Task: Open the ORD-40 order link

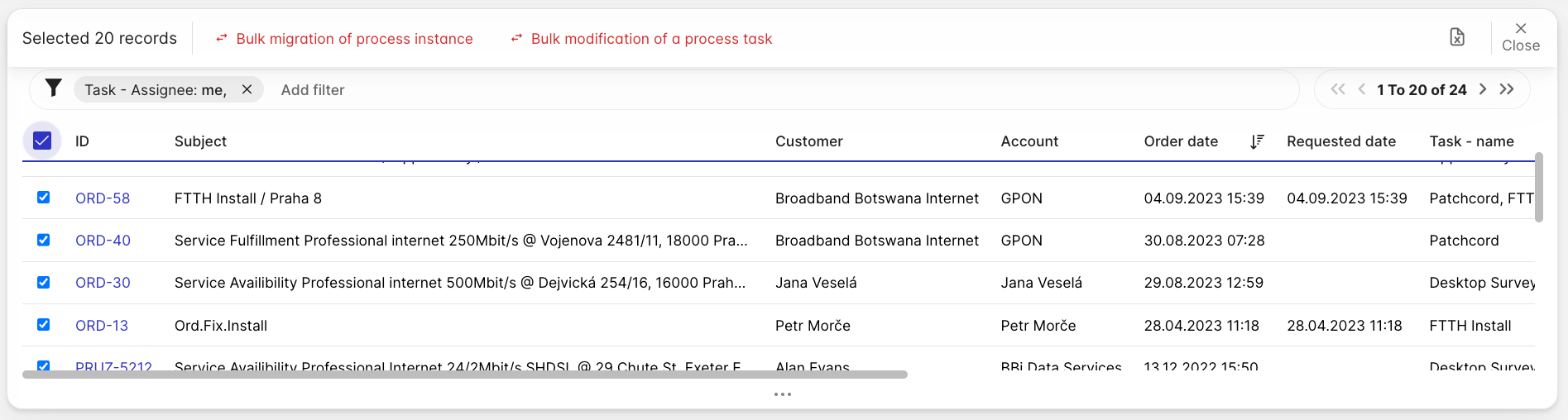Action: (103, 241)
